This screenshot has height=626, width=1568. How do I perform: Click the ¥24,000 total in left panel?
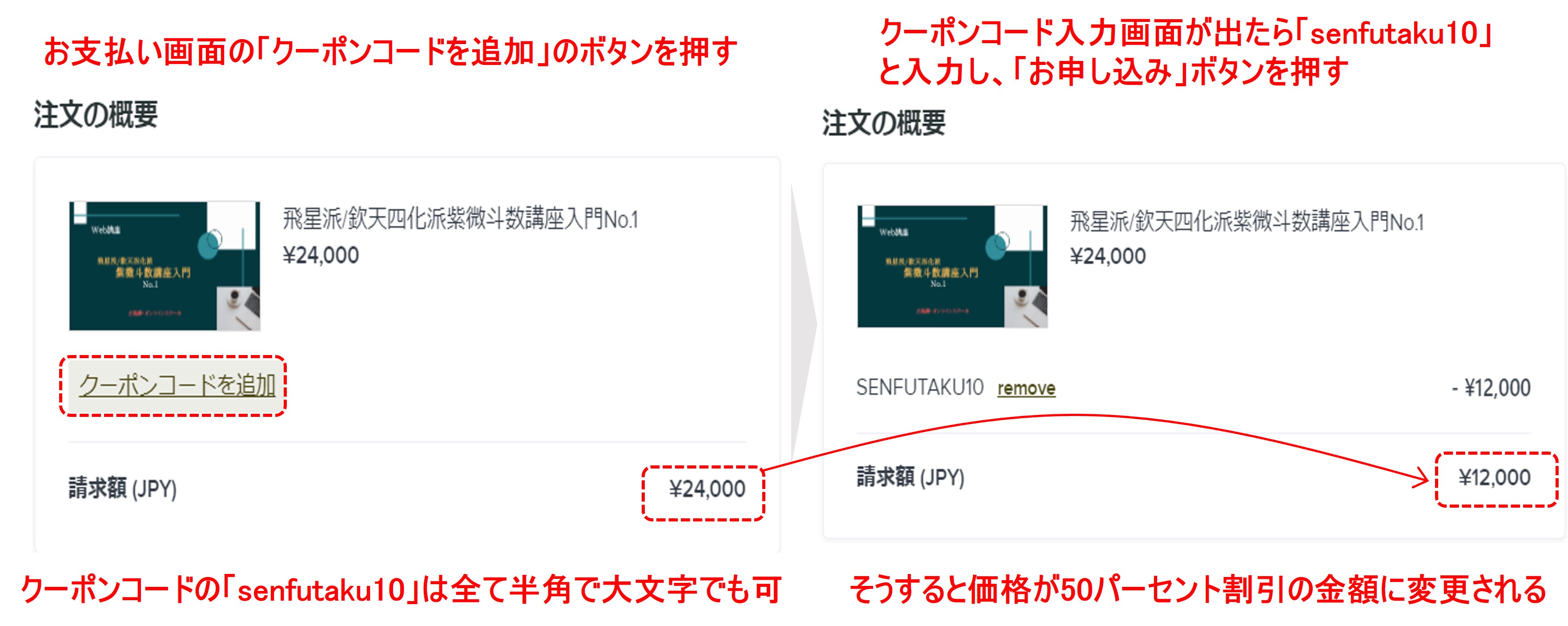point(708,489)
